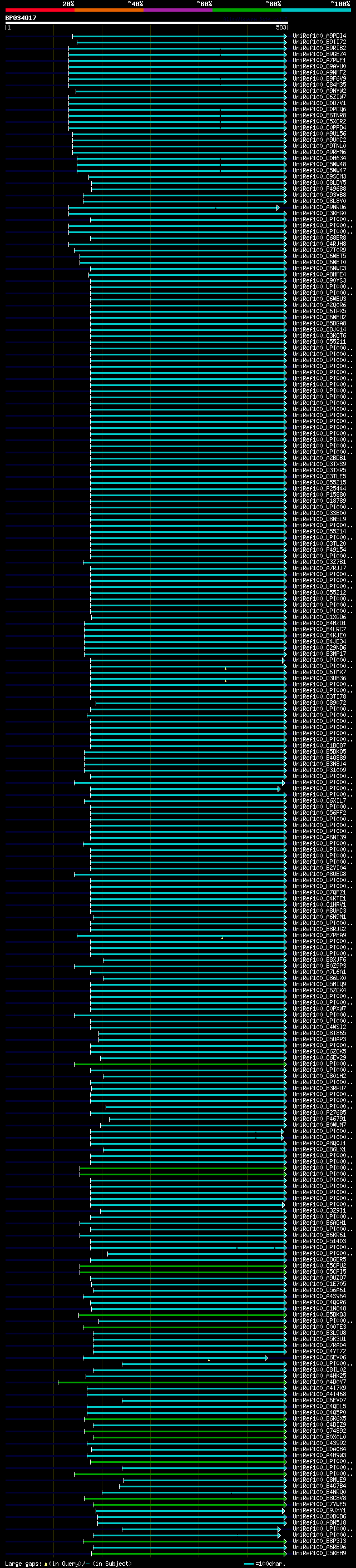Screen dimensions: 356x1568
Task: Click the label UniRef100_P27685
Action: [x=319, y=1112]
